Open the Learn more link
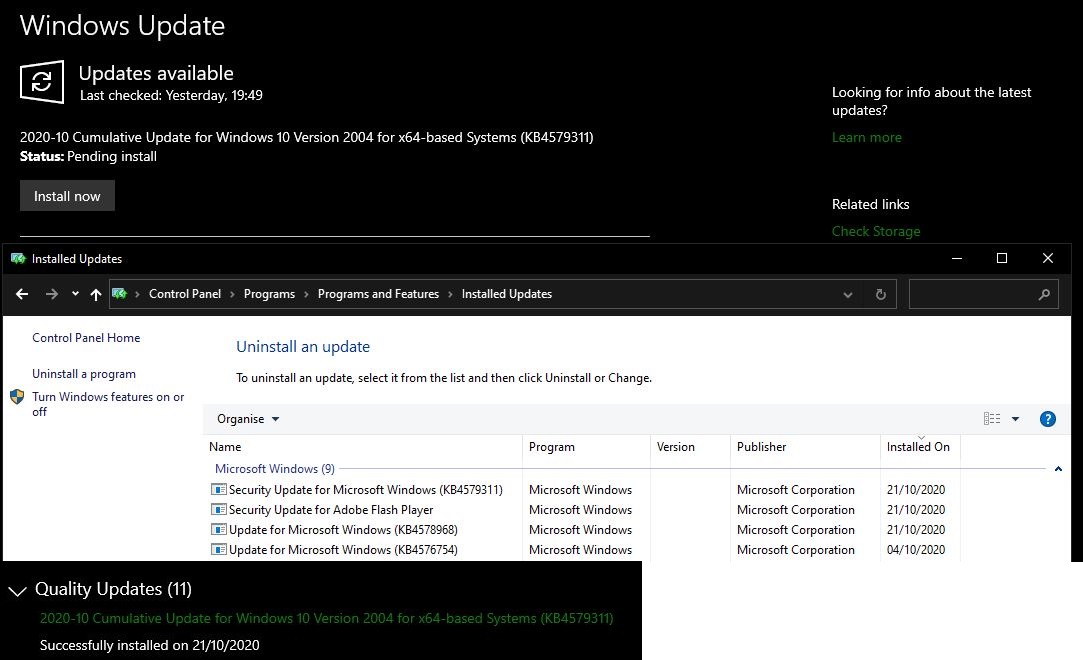Screen dimensions: 1083x660 tap(866, 137)
